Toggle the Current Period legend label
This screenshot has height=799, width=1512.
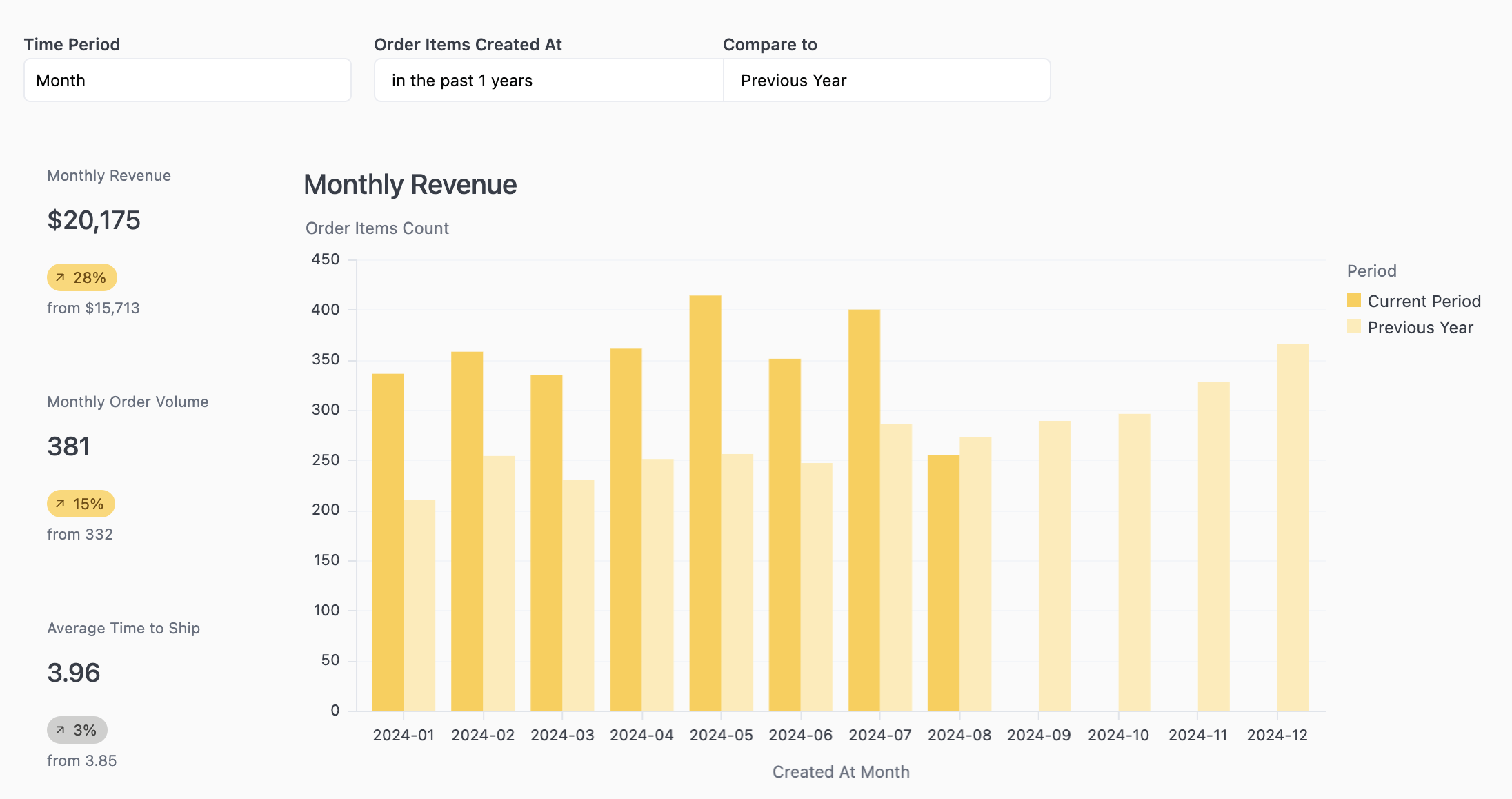pyautogui.click(x=1424, y=301)
